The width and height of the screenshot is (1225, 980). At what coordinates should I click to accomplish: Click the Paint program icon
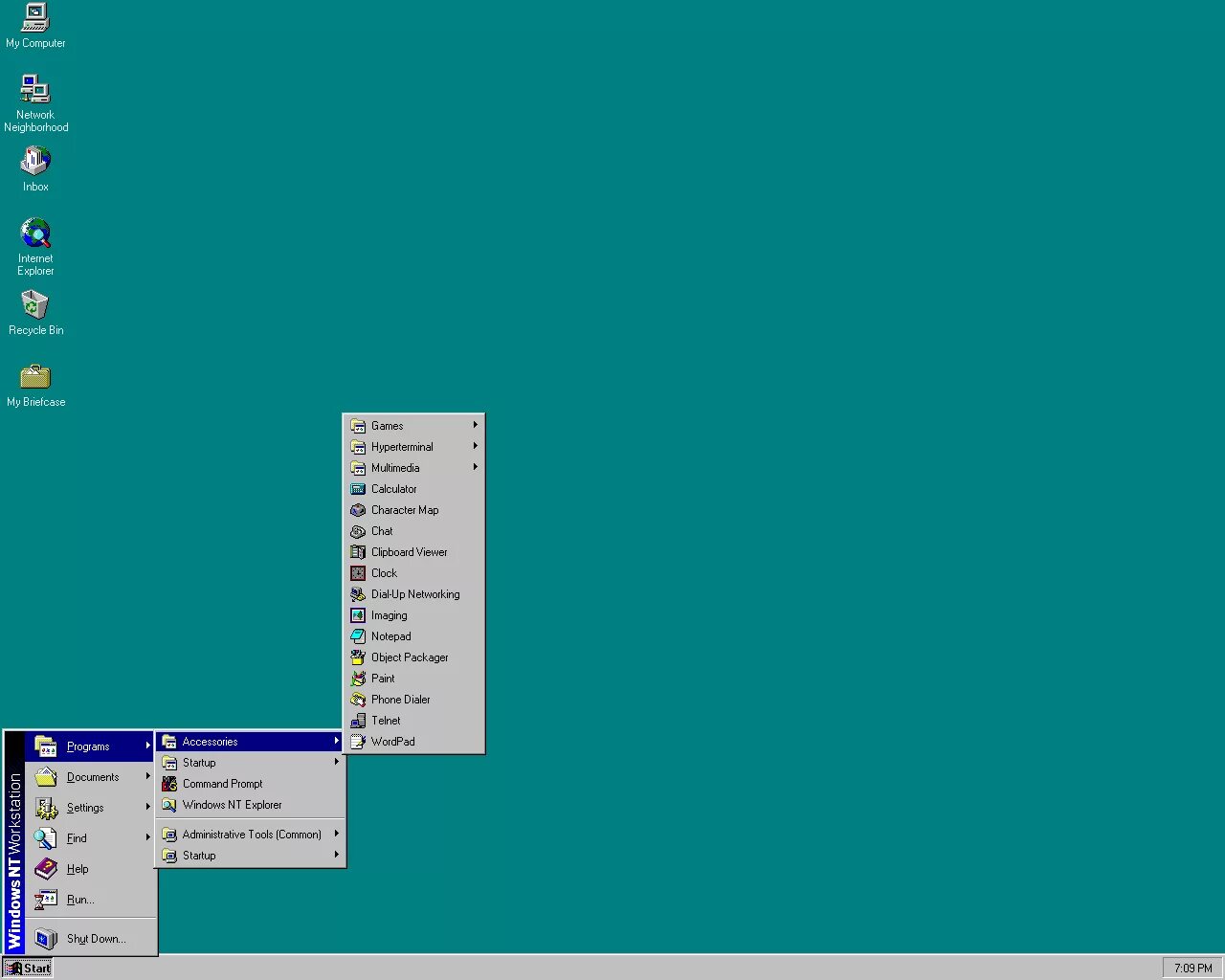coord(358,679)
